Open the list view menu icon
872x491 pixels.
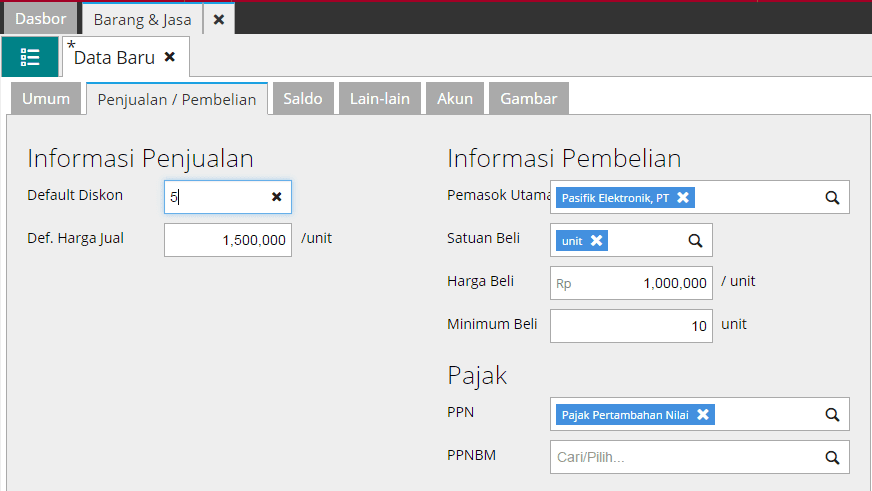pos(30,57)
